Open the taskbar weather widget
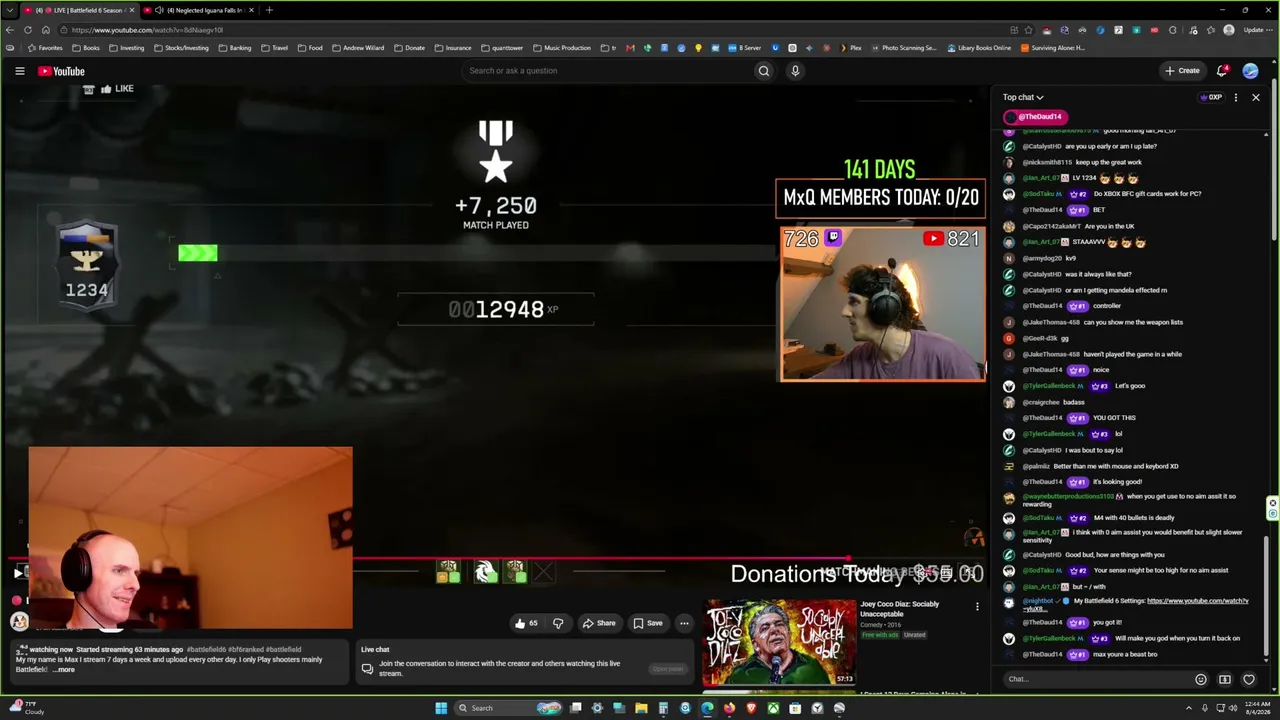This screenshot has height=720, width=1280. tap(26, 708)
